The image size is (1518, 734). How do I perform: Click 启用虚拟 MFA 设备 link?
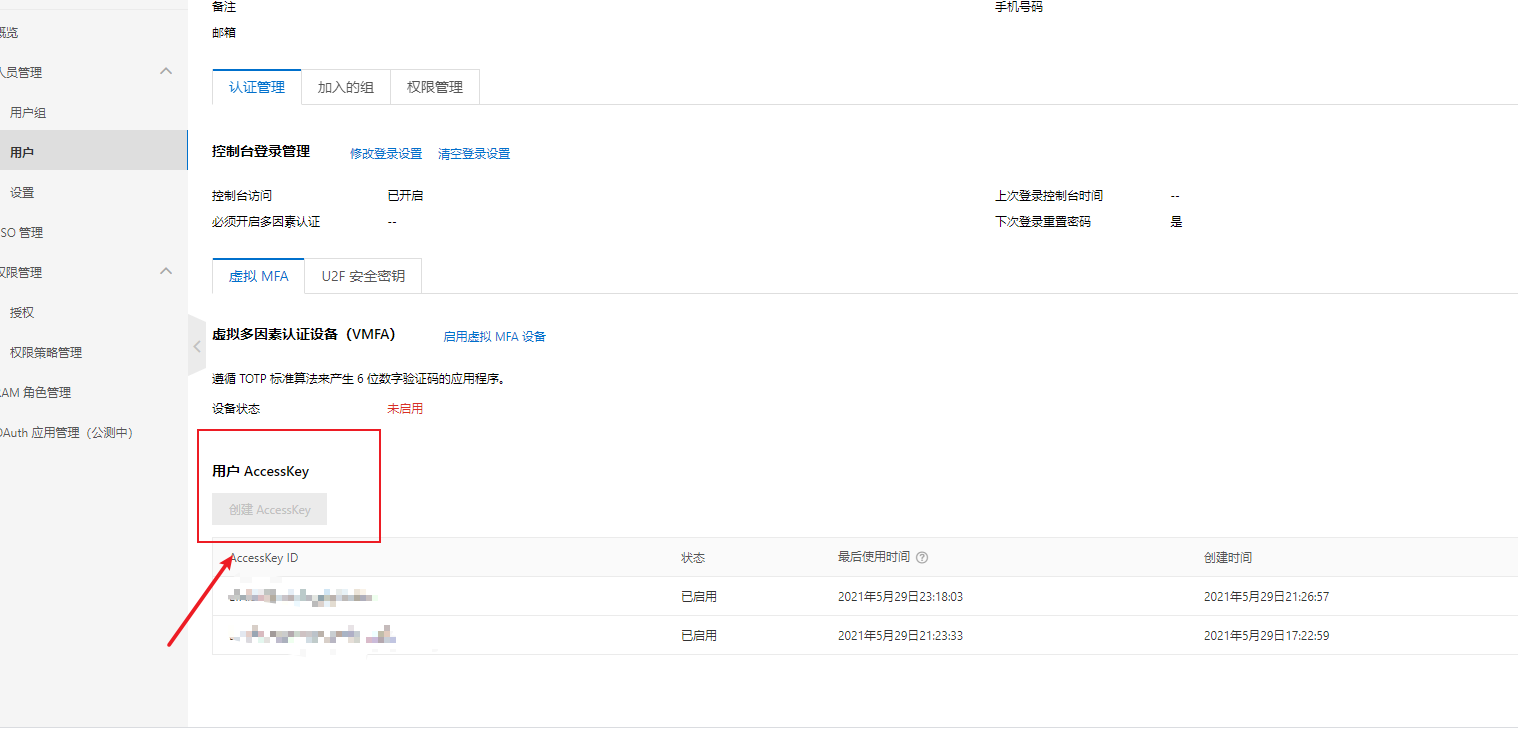(x=495, y=337)
